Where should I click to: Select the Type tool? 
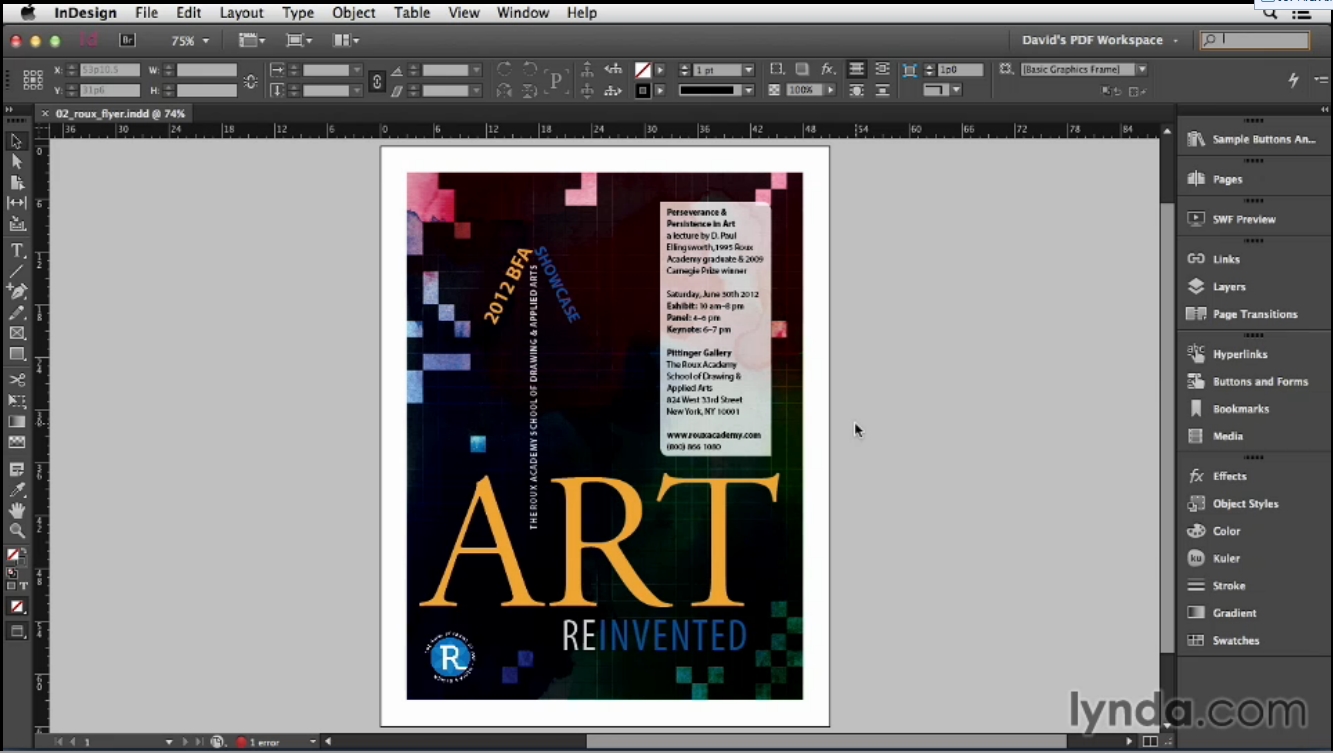click(17, 250)
